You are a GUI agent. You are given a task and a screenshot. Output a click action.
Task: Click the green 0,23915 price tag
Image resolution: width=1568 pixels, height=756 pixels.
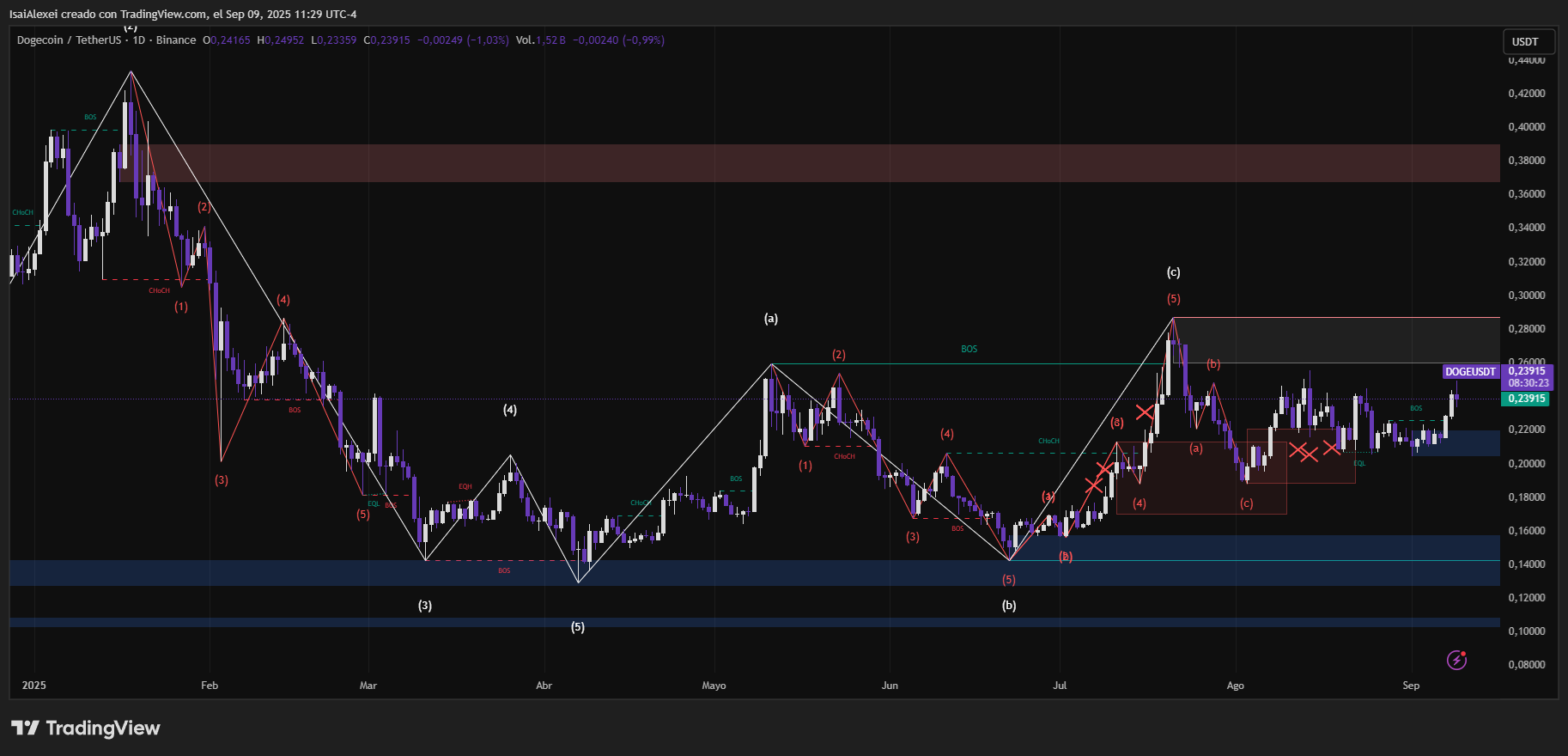point(1527,399)
